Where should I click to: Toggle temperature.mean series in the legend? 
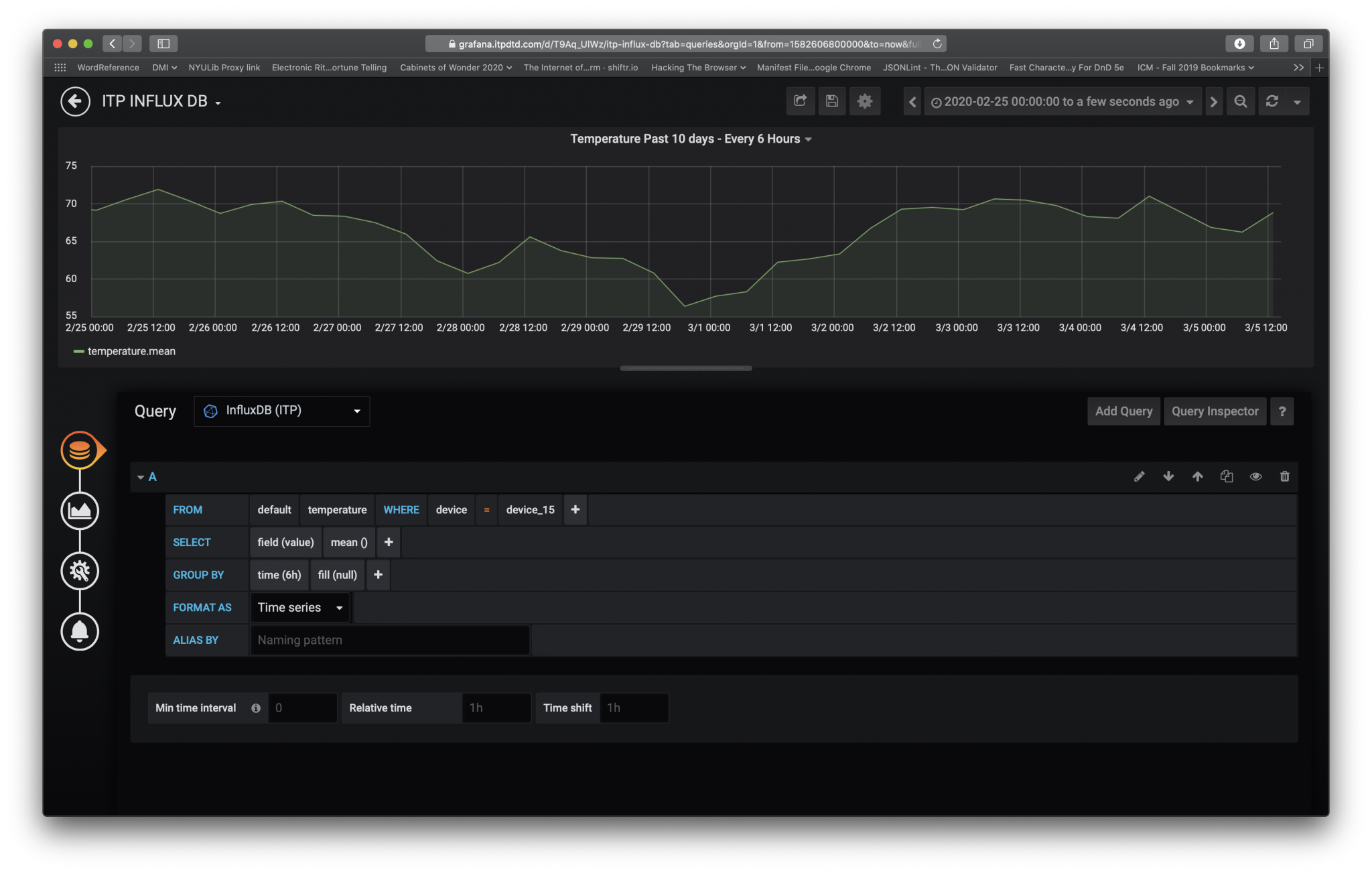point(131,351)
